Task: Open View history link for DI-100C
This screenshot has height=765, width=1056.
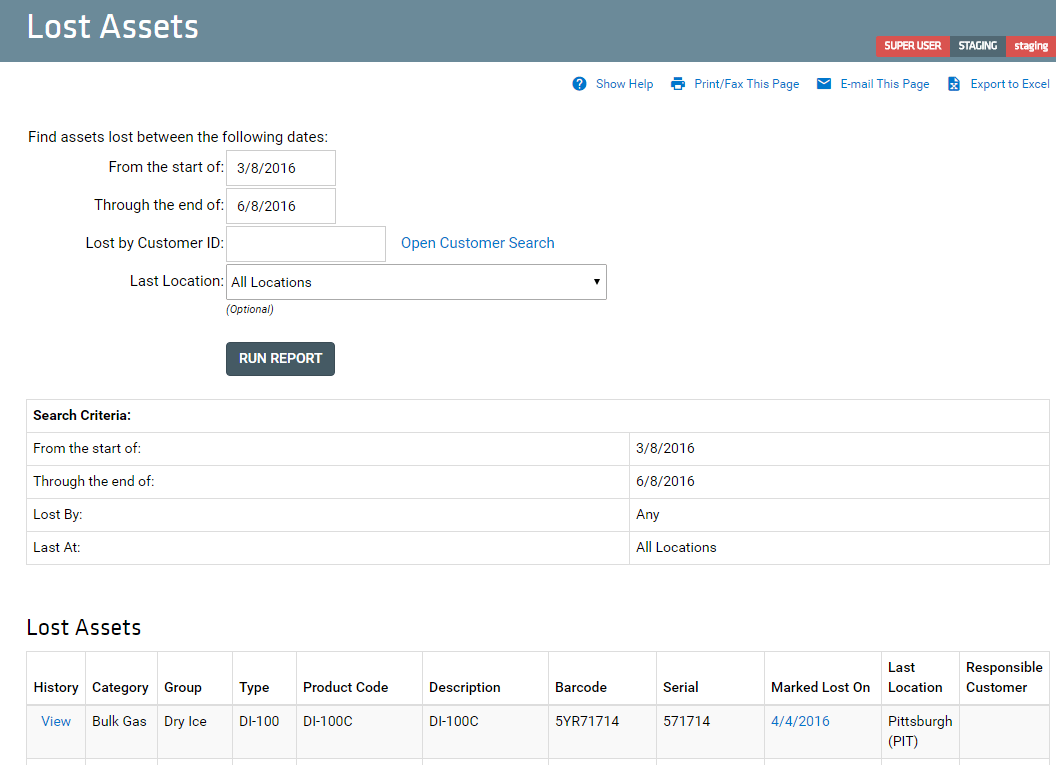Action: 56,721
